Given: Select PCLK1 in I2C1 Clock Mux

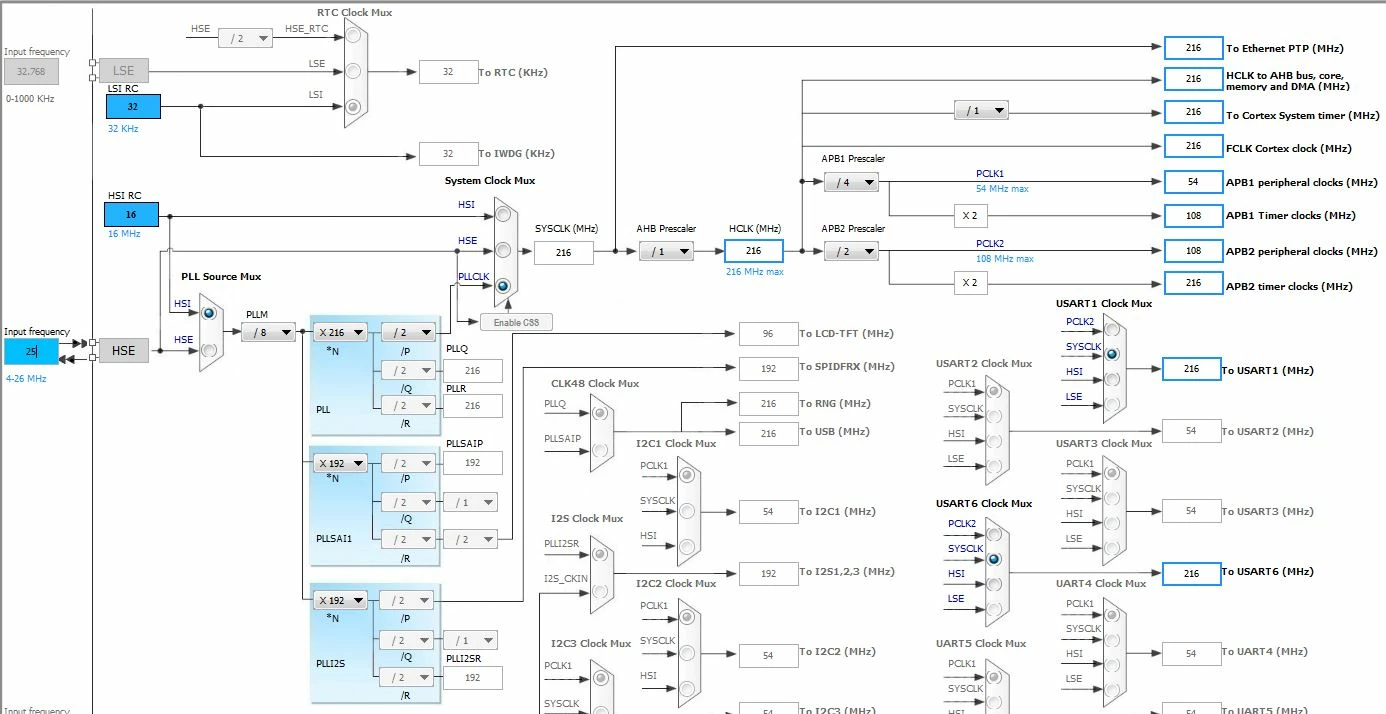Looking at the screenshot, I should pos(687,474).
